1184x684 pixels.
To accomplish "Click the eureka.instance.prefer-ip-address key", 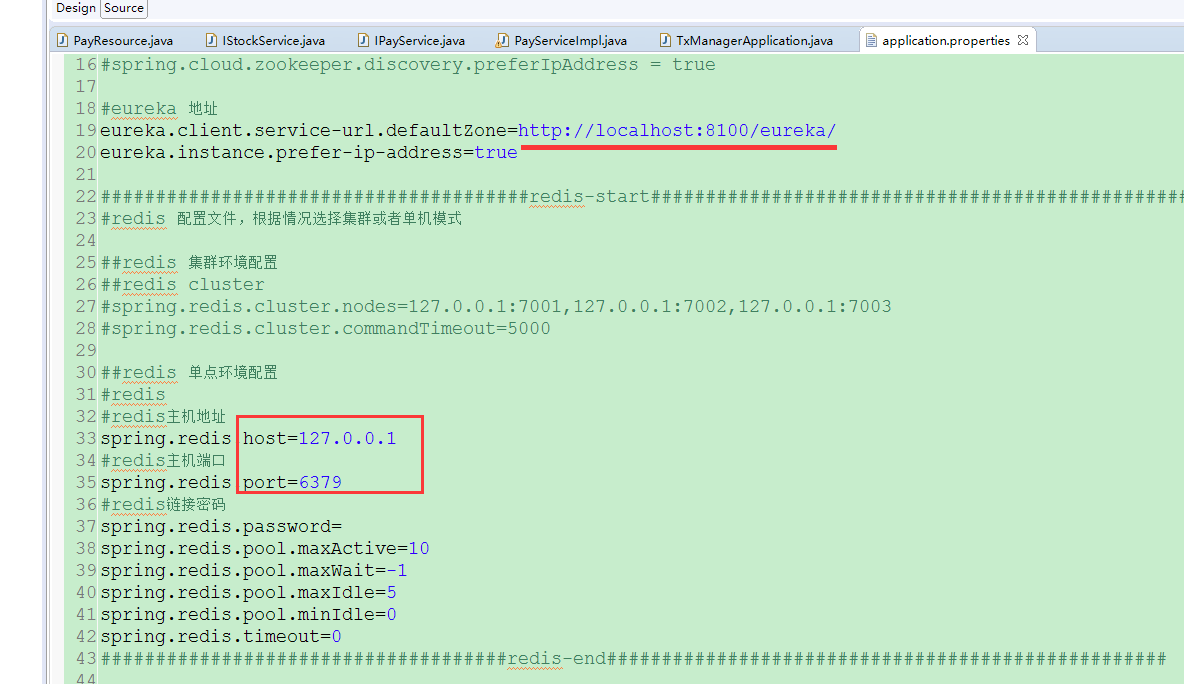I will (x=282, y=153).
